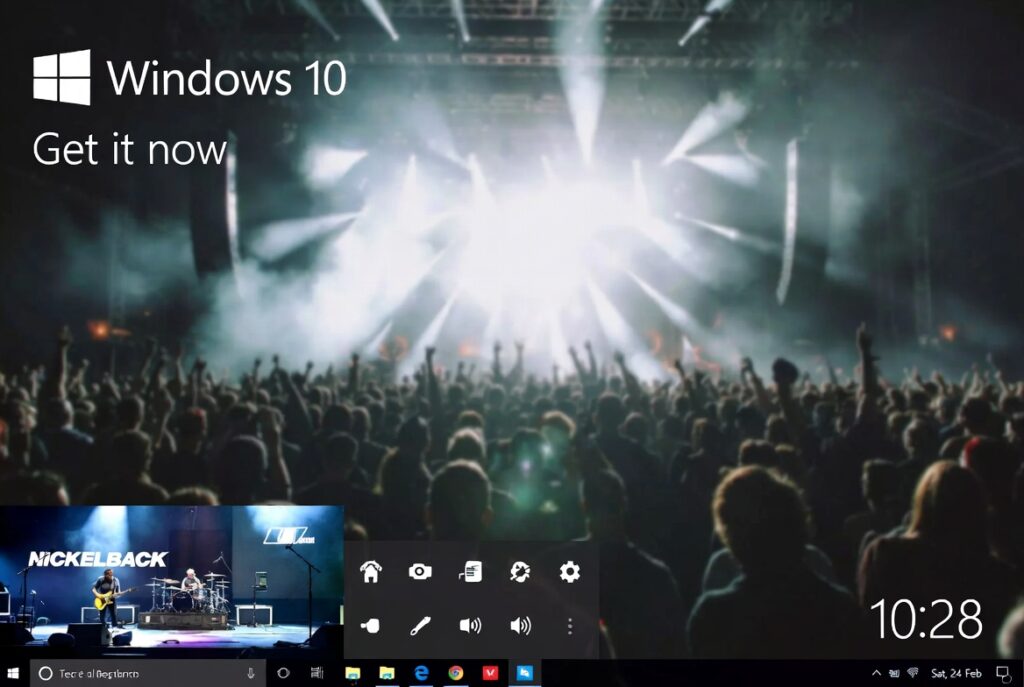
Task: Open the Wi-Fi network flyout
Action: [x=913, y=674]
